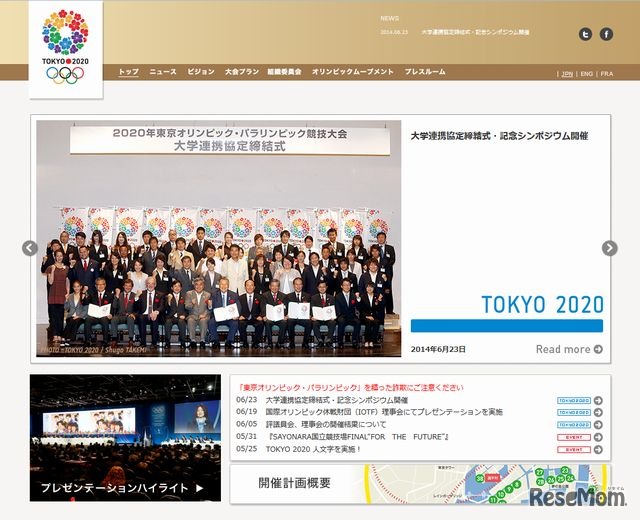
Task: Click TOKYO2020 tag on 06/23 row
Action: coord(574,400)
